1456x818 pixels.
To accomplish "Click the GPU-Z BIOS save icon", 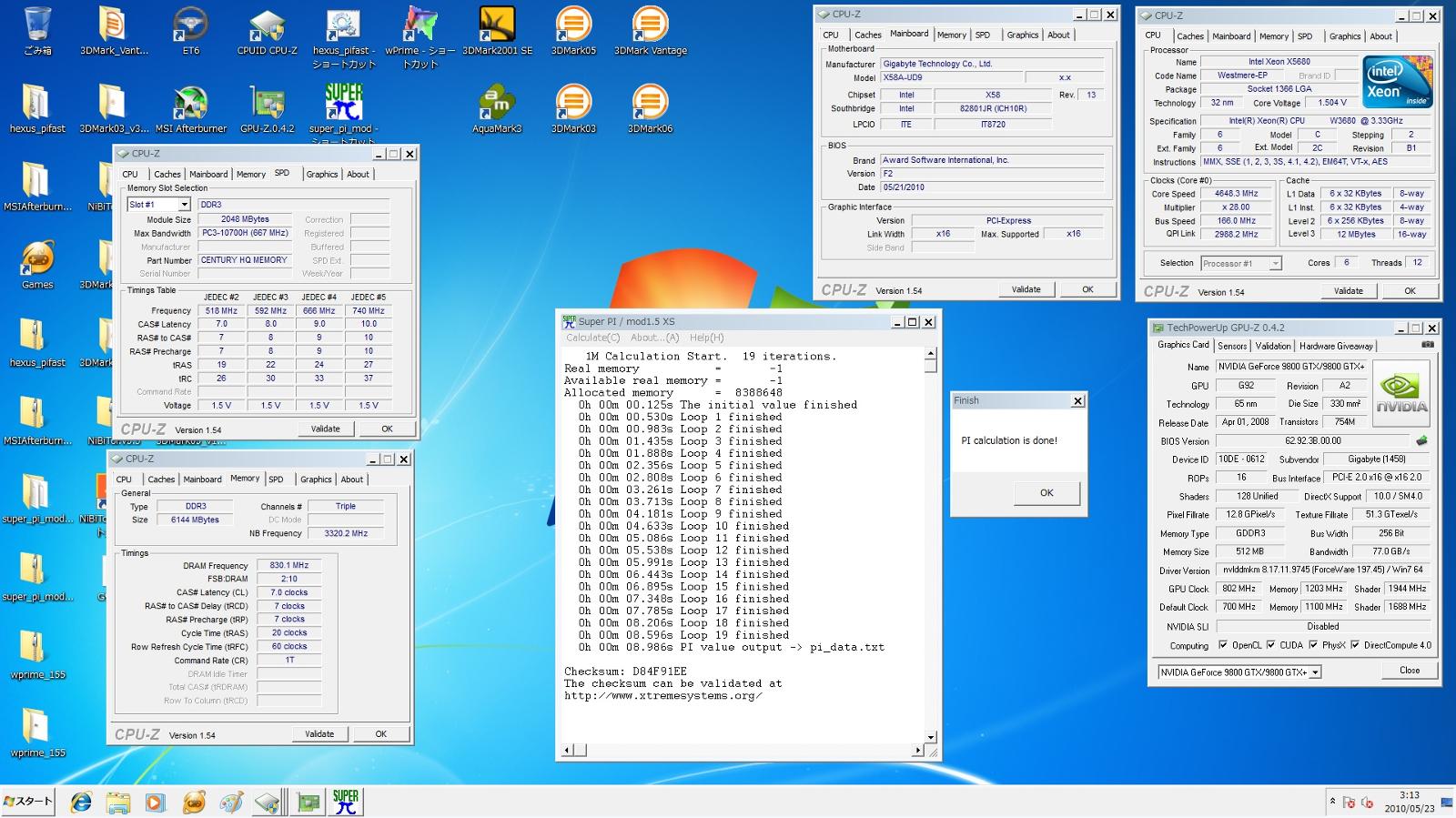I will [1421, 440].
